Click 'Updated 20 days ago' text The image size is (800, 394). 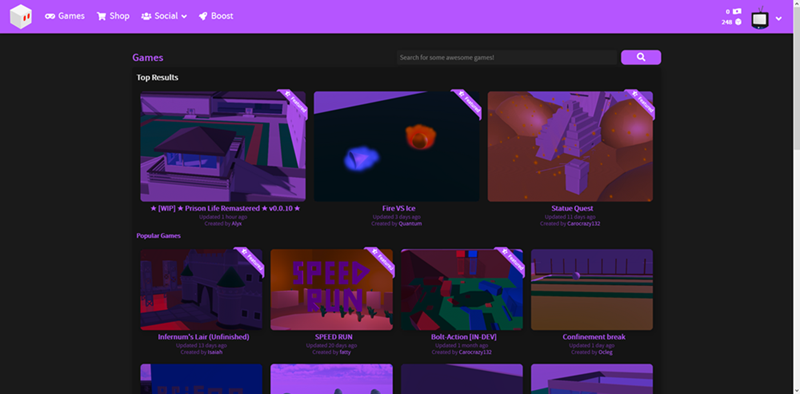[332, 346]
